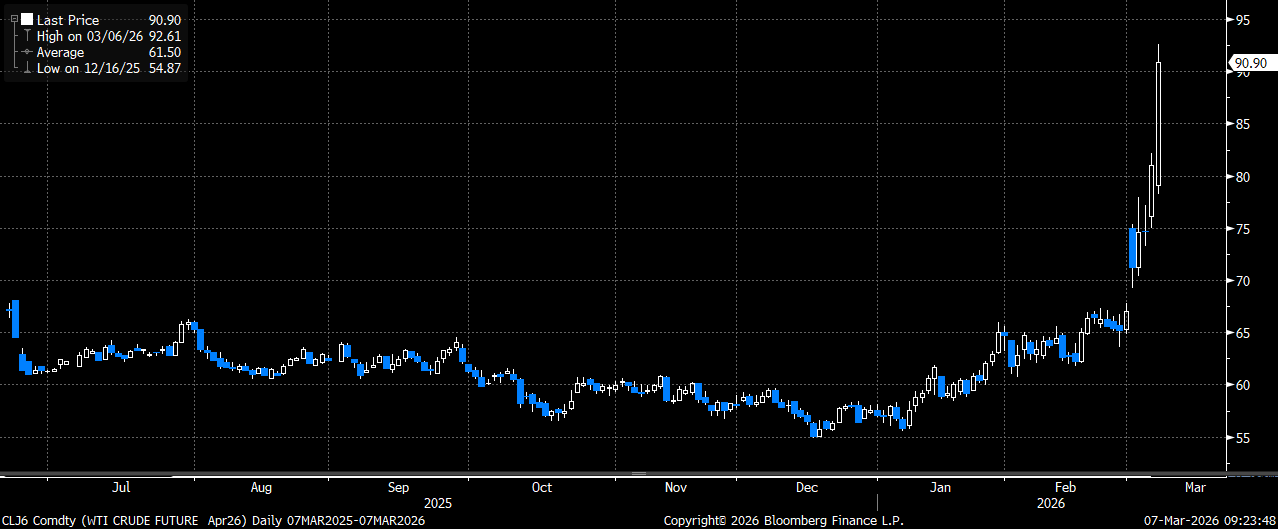Click the 90.90 last price axis tag
The image size is (1278, 529).
point(1250,63)
